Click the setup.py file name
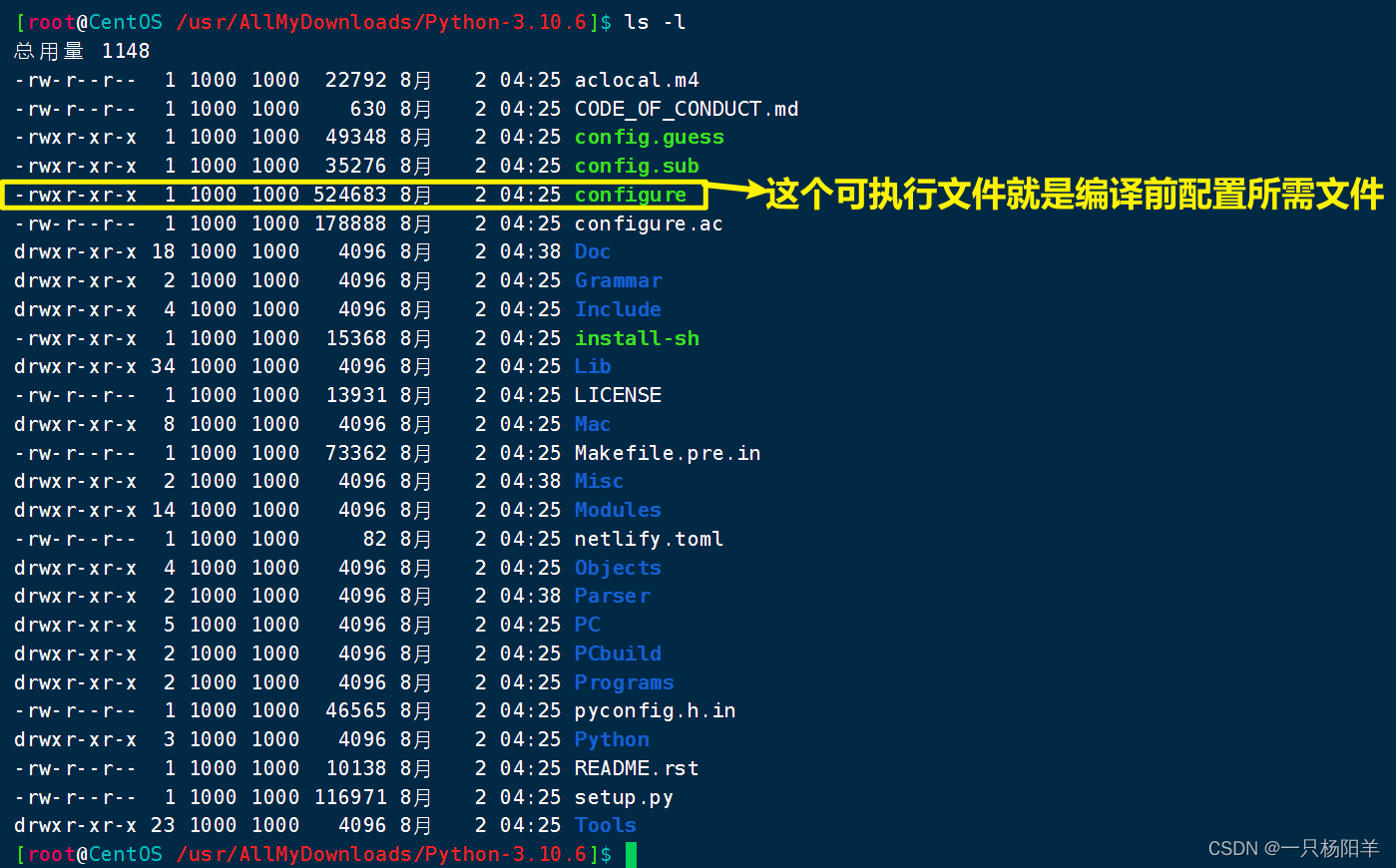Viewport: 1396px width, 868px height. point(624,798)
